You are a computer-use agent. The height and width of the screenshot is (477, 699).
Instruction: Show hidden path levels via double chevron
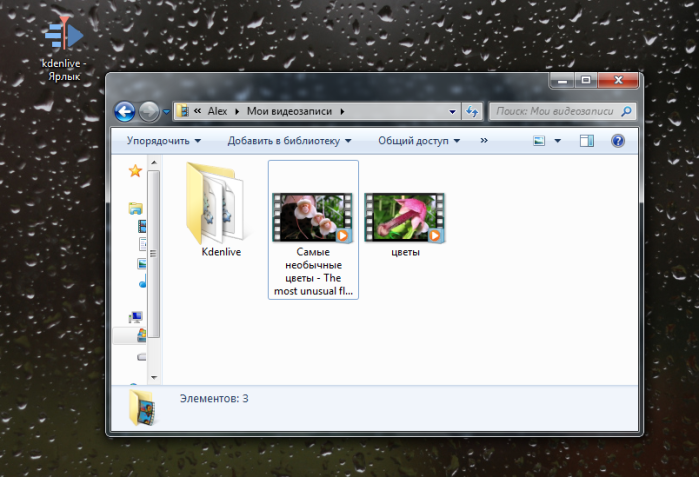point(197,111)
